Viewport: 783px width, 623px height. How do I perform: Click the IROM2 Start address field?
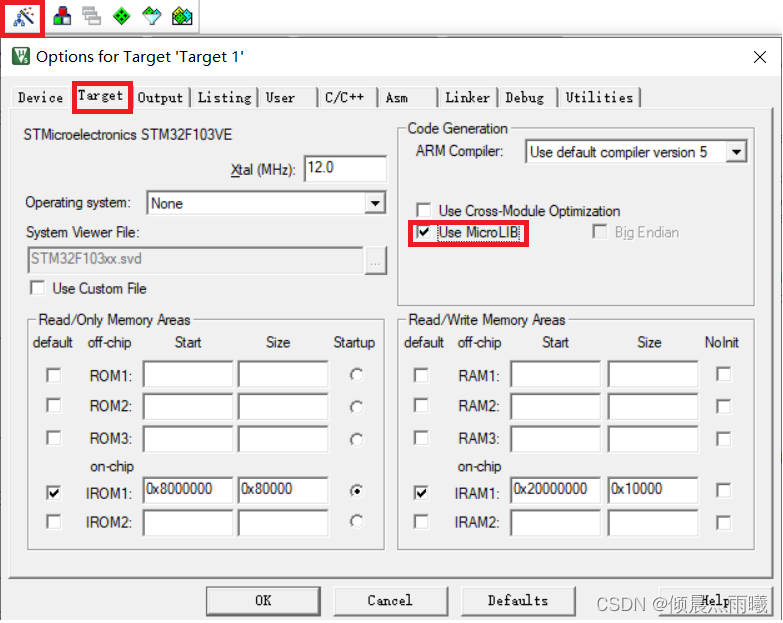point(188,523)
